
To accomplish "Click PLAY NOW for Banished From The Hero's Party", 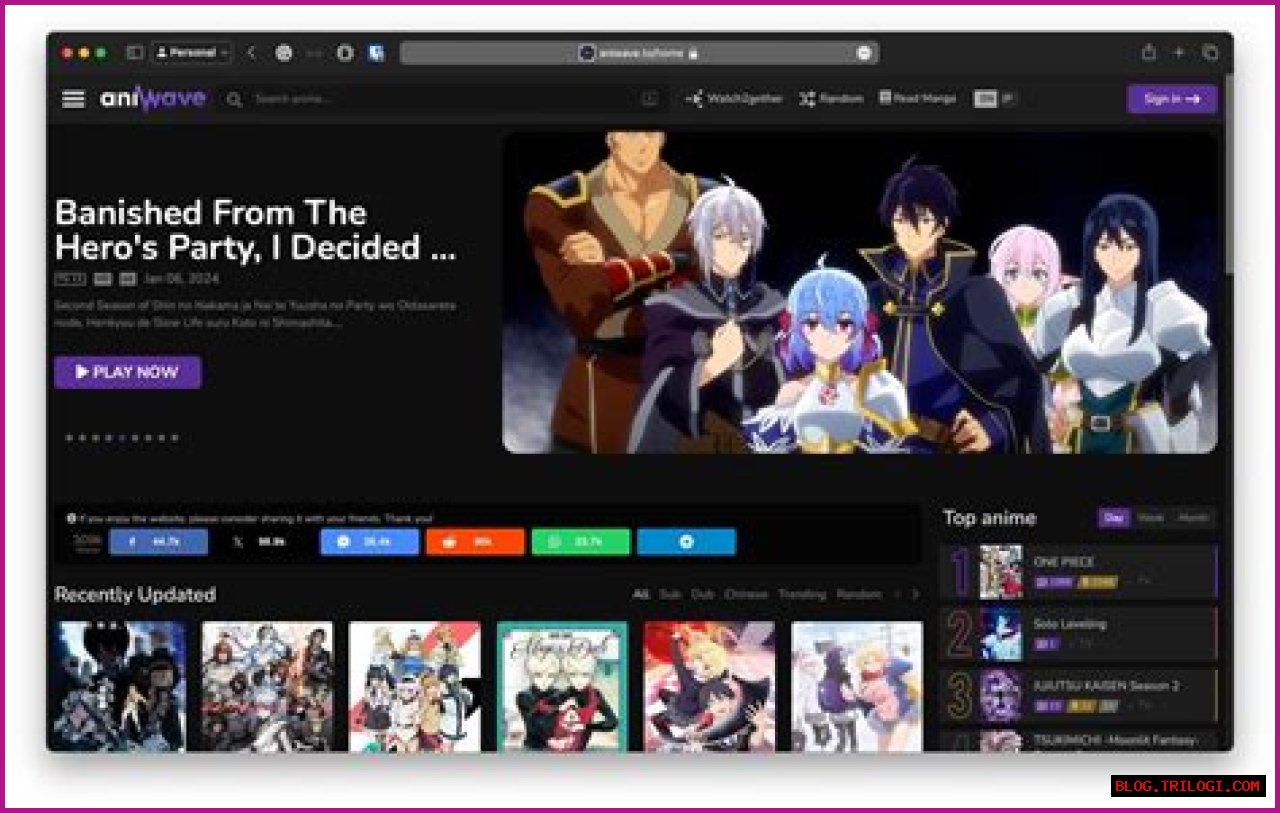I will tap(127, 372).
